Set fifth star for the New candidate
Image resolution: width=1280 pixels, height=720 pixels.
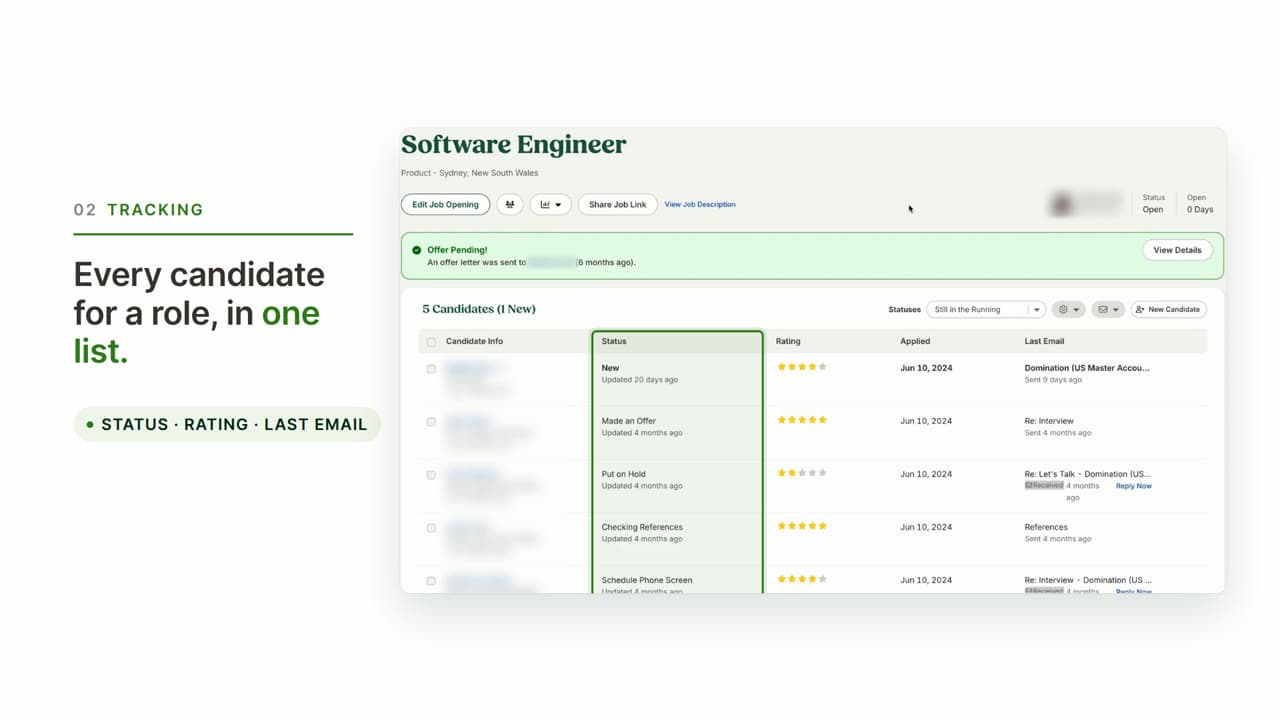point(823,367)
